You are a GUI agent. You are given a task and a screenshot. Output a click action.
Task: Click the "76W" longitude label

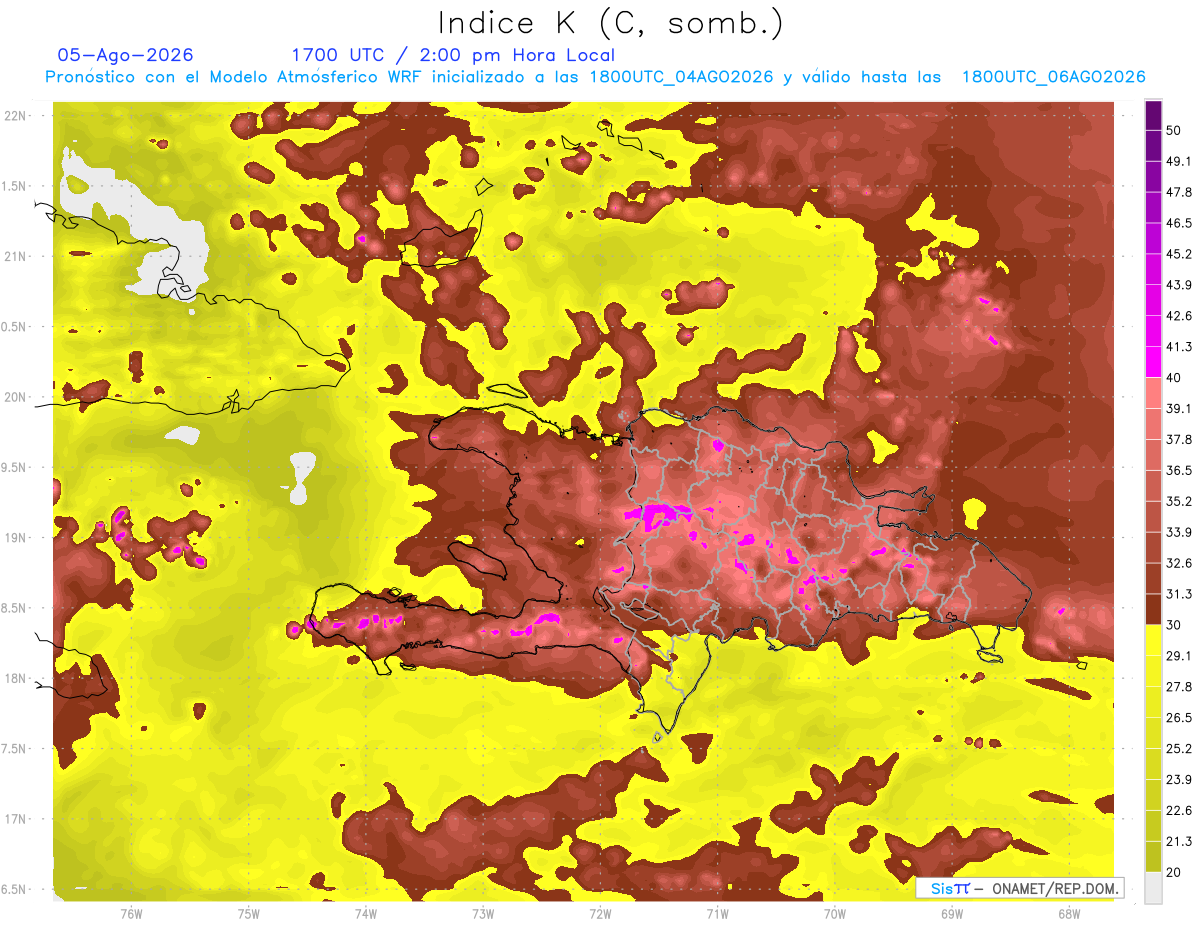coord(131,914)
